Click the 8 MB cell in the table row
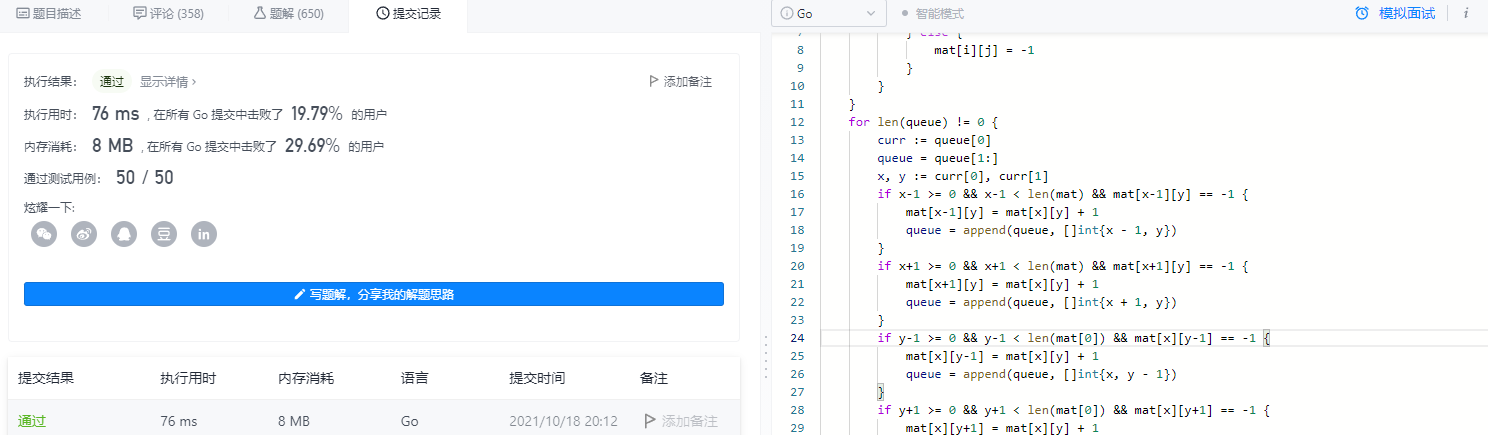The height and width of the screenshot is (435, 1488). [295, 422]
